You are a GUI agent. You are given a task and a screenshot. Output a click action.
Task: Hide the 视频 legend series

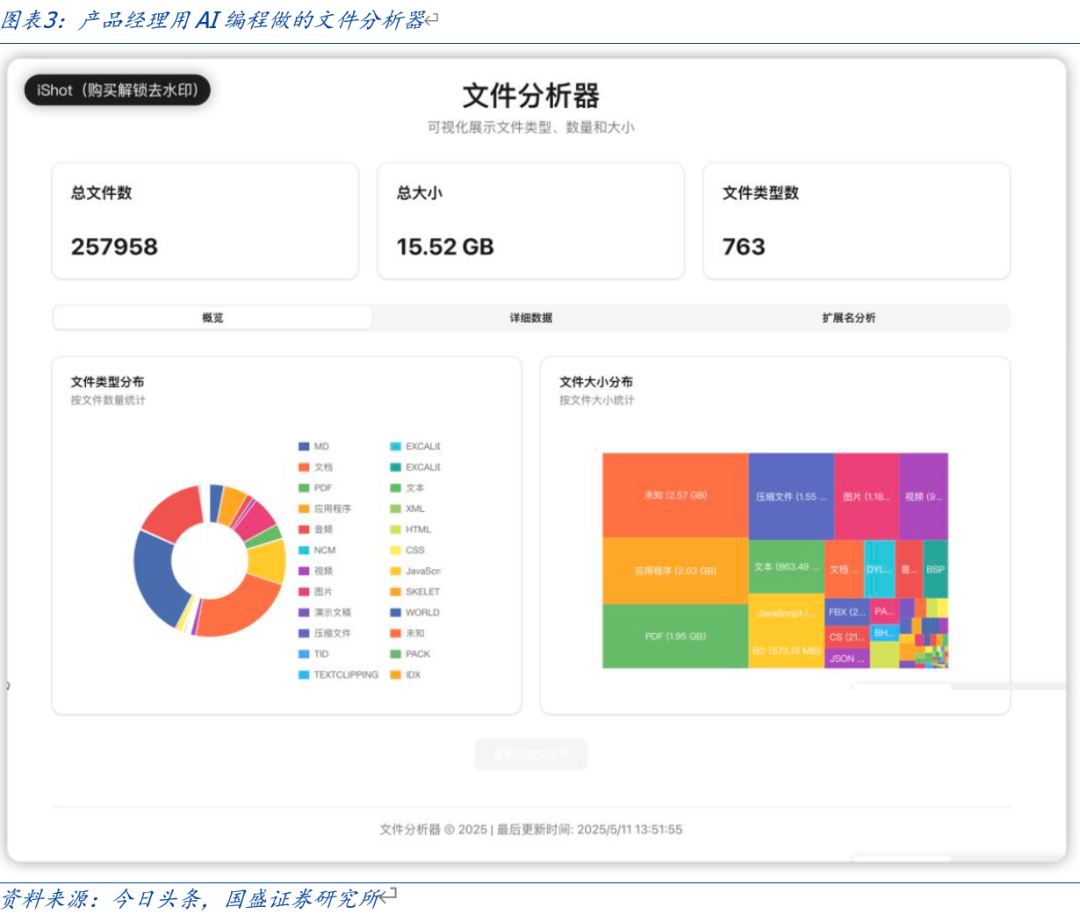315,570
